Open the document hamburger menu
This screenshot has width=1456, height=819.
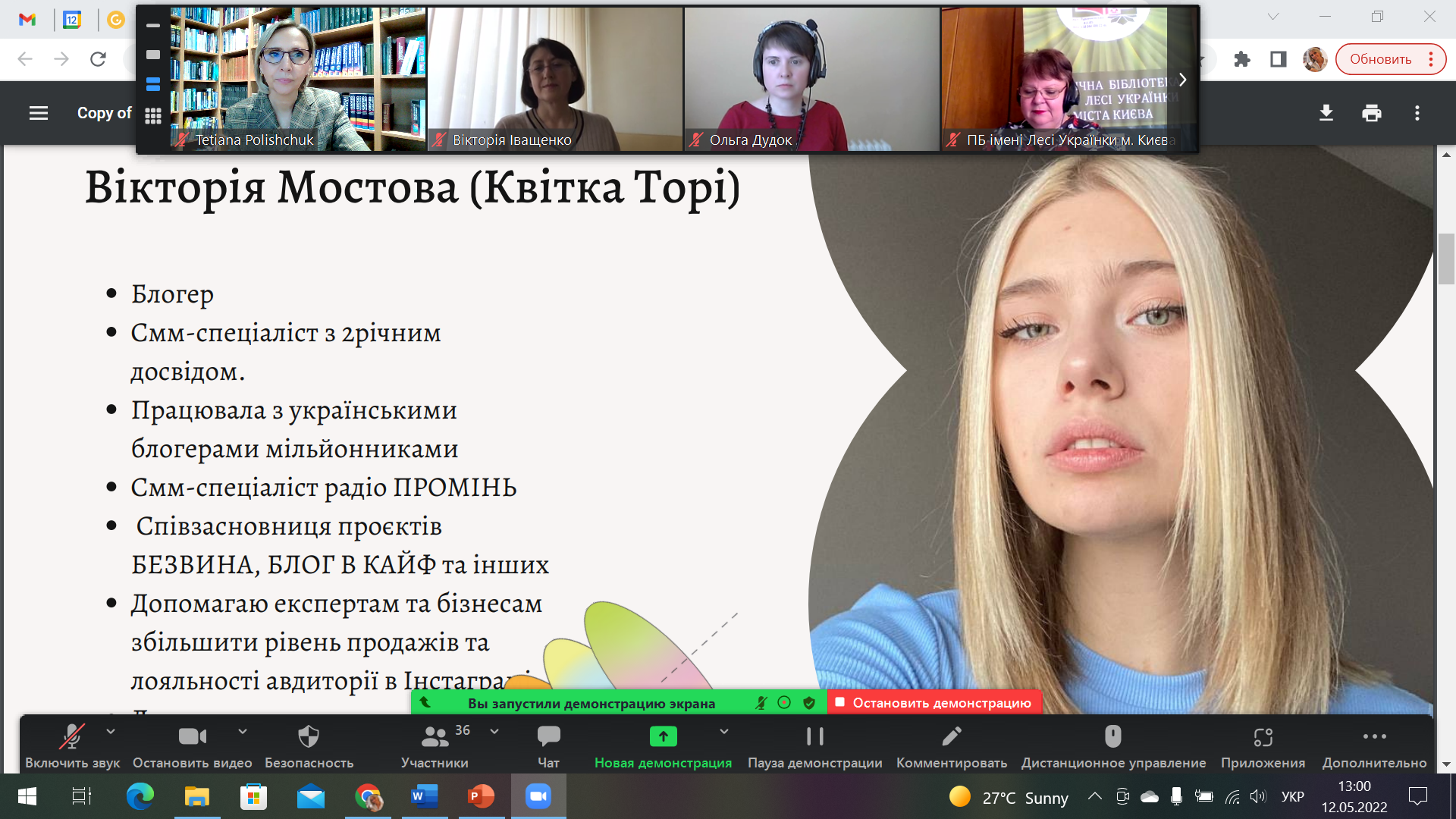pos(39,114)
